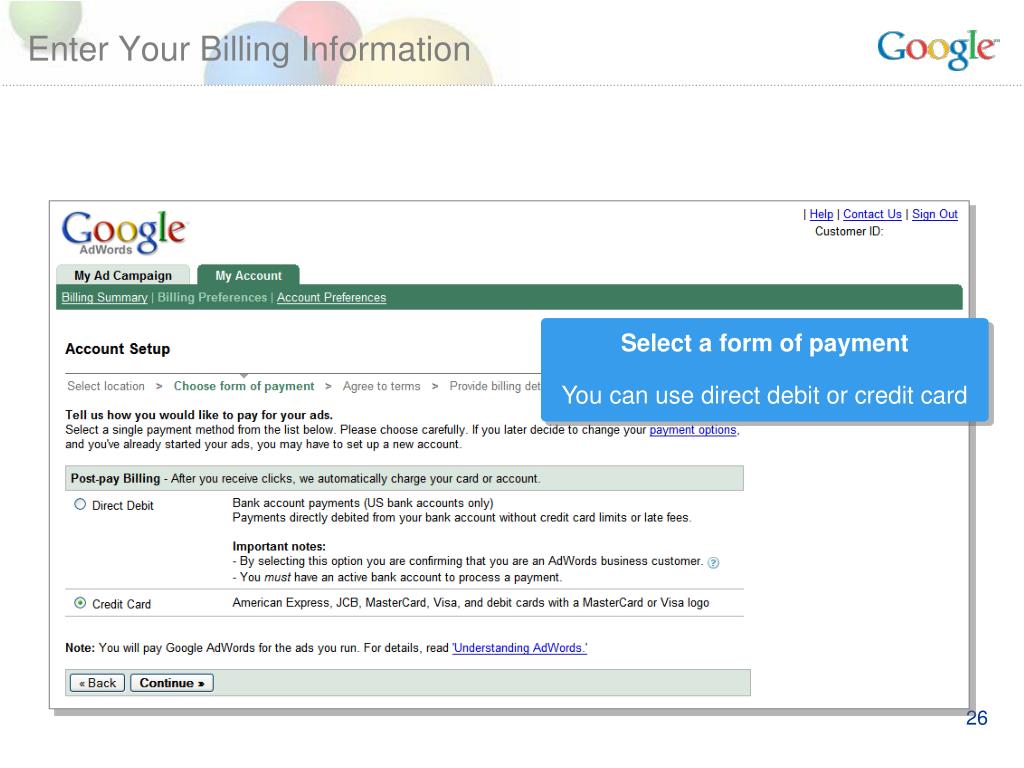Open the Contact Us link
This screenshot has width=1024, height=768.
point(872,214)
